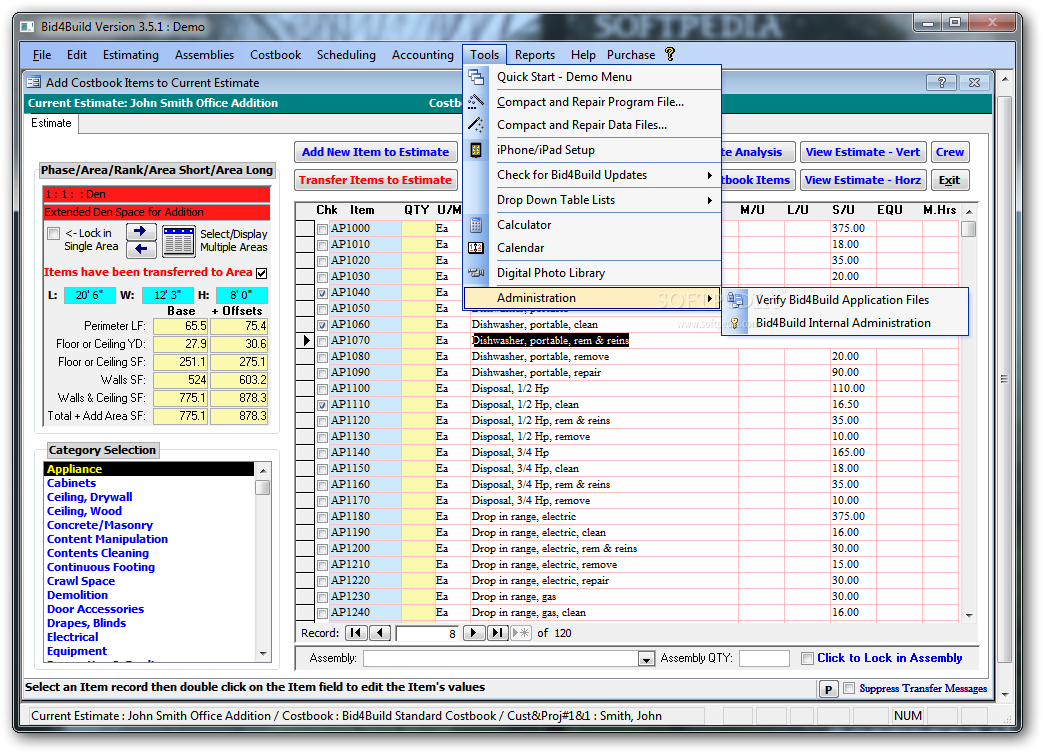Click the new record navigation button
This screenshot has height=753, width=1043.
pyautogui.click(x=521, y=633)
